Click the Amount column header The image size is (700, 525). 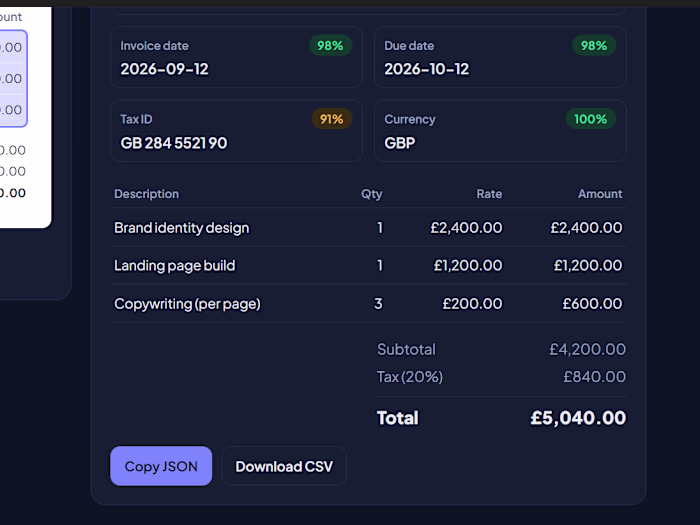[600, 194]
